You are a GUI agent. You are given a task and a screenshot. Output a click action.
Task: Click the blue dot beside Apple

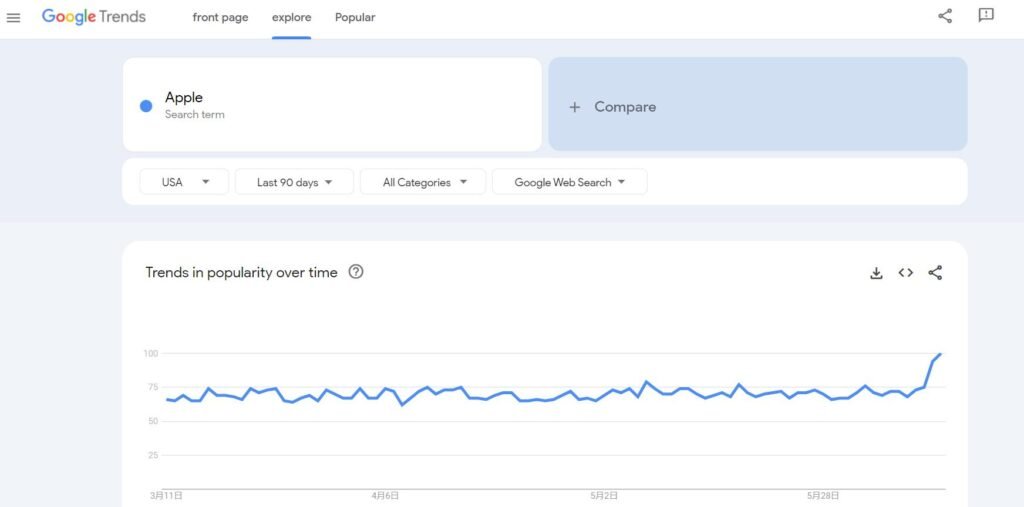146,105
